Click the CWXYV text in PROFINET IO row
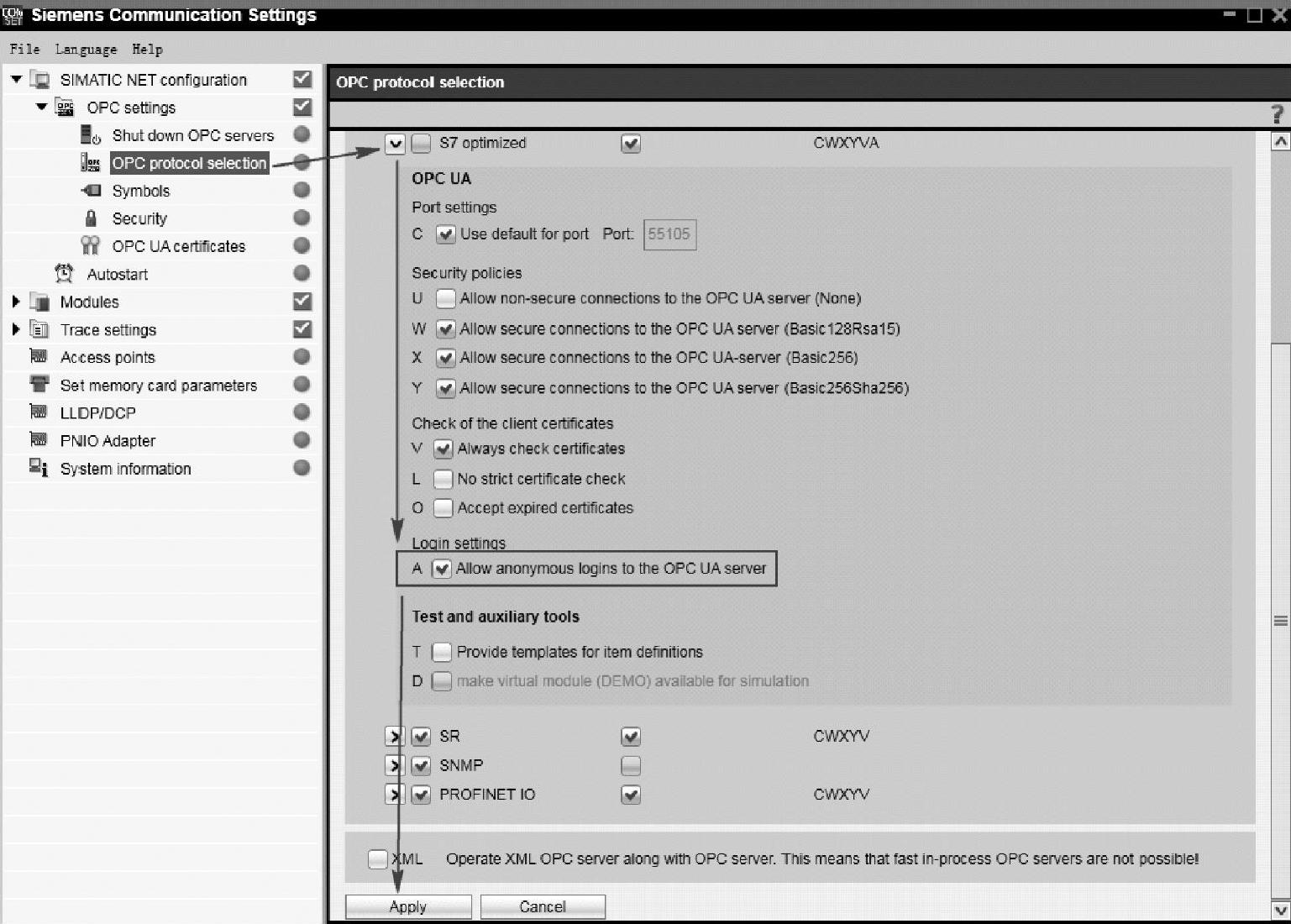 click(841, 794)
